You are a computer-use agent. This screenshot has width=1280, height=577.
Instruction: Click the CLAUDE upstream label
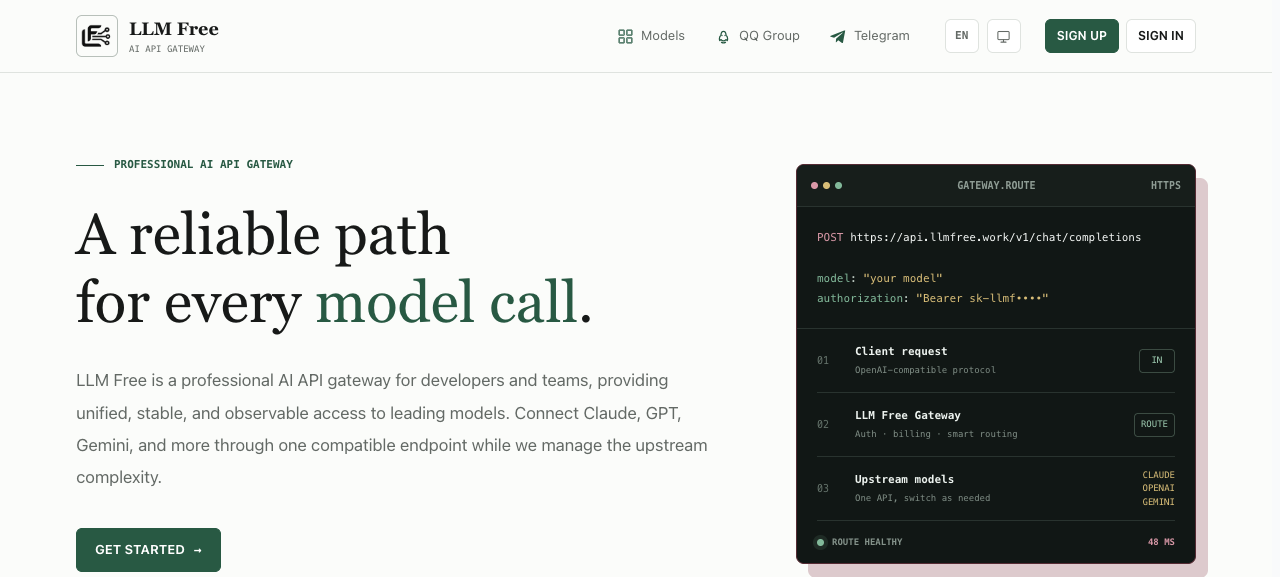pos(1159,475)
